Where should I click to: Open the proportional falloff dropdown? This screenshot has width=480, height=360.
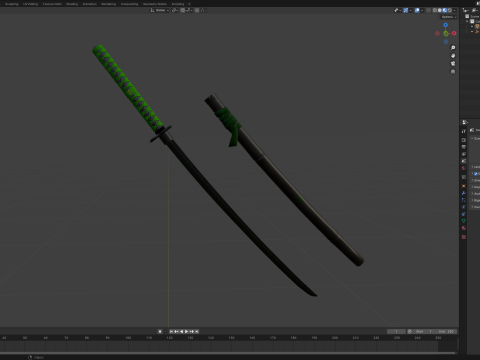(203, 10)
